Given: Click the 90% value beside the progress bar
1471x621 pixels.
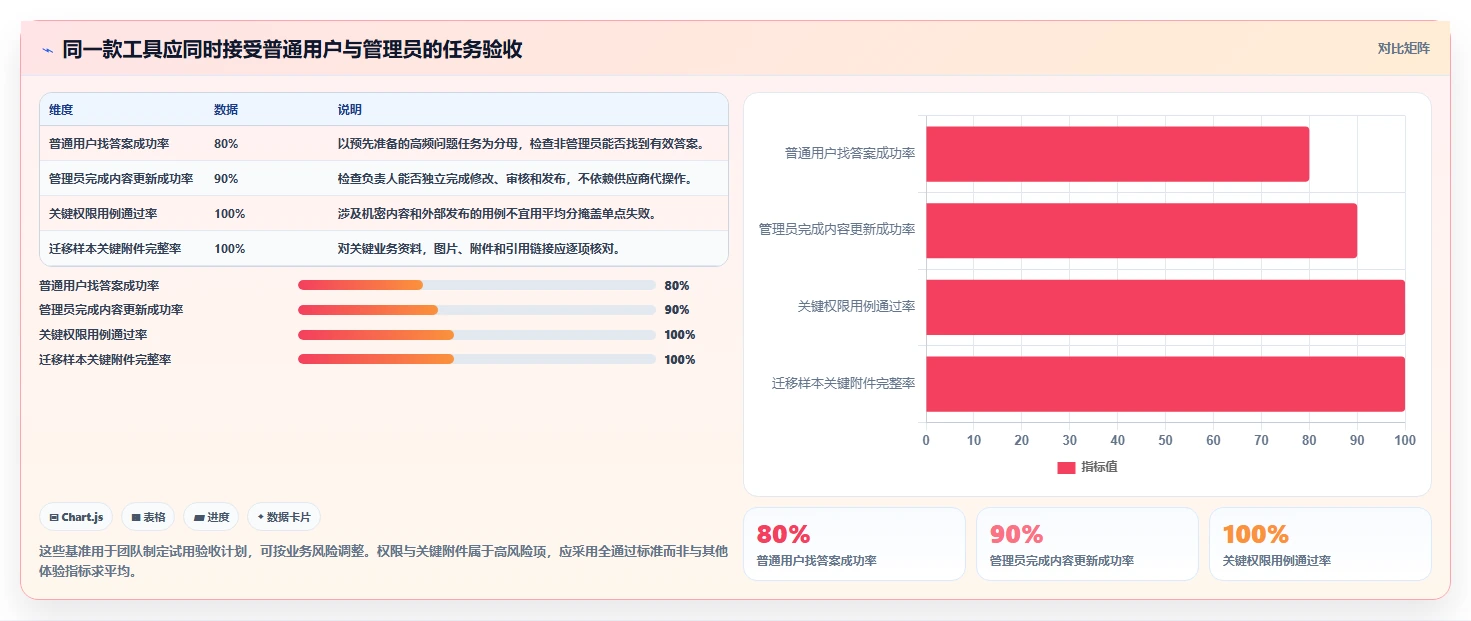Looking at the screenshot, I should click(677, 310).
